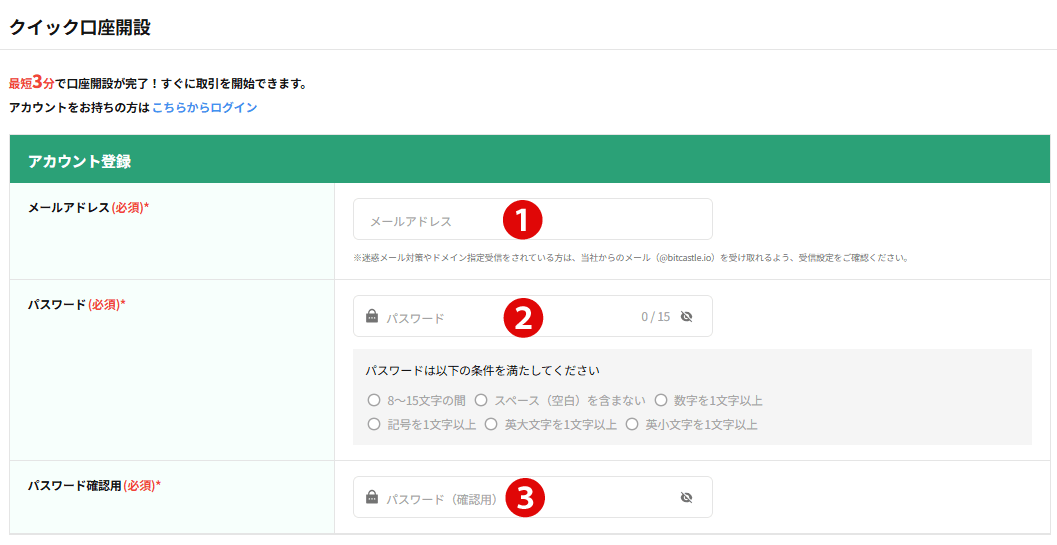Click the パスワードは以下の条件を満たしてください text

[483, 370]
